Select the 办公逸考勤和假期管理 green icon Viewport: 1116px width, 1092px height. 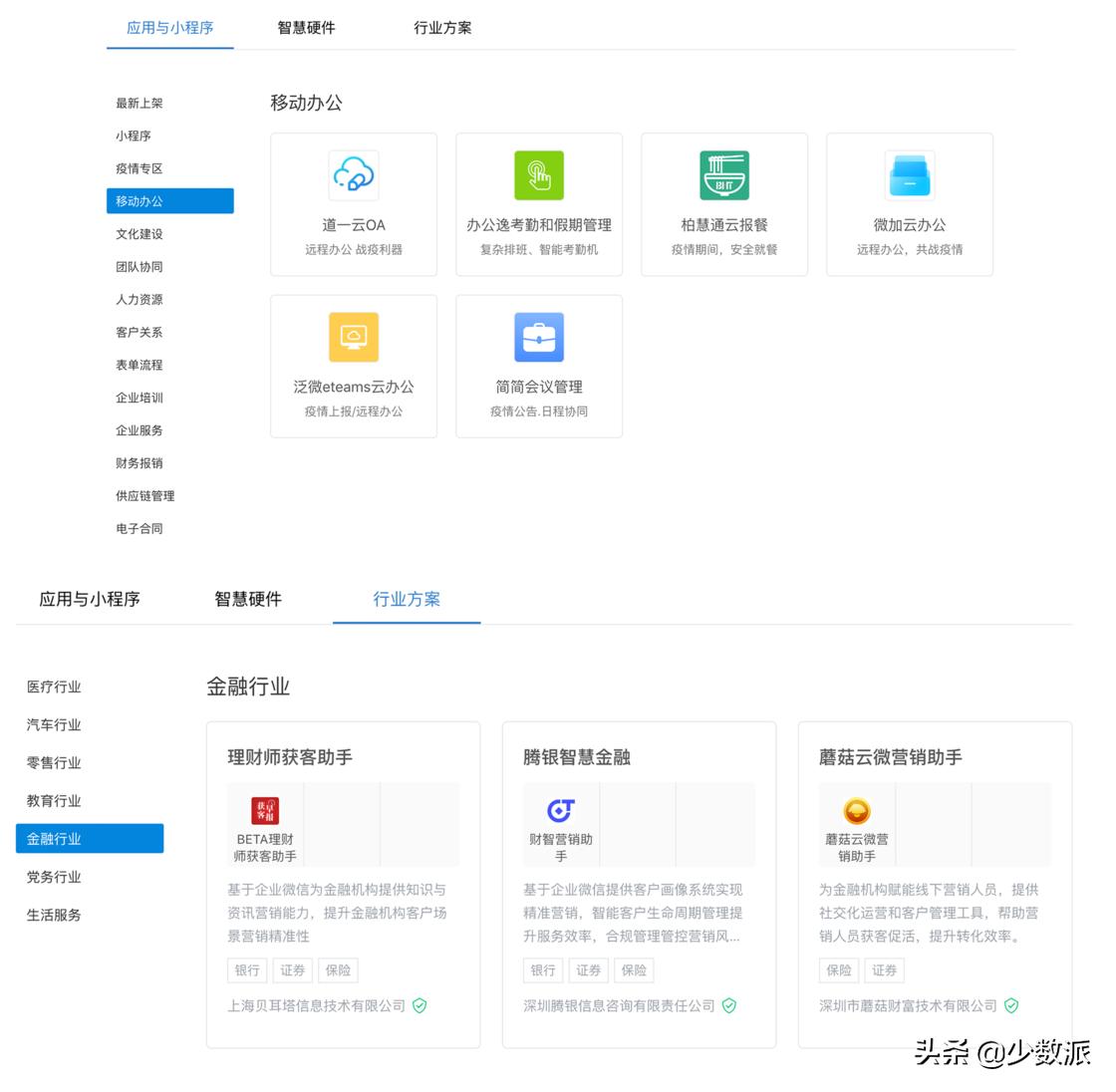point(539,175)
